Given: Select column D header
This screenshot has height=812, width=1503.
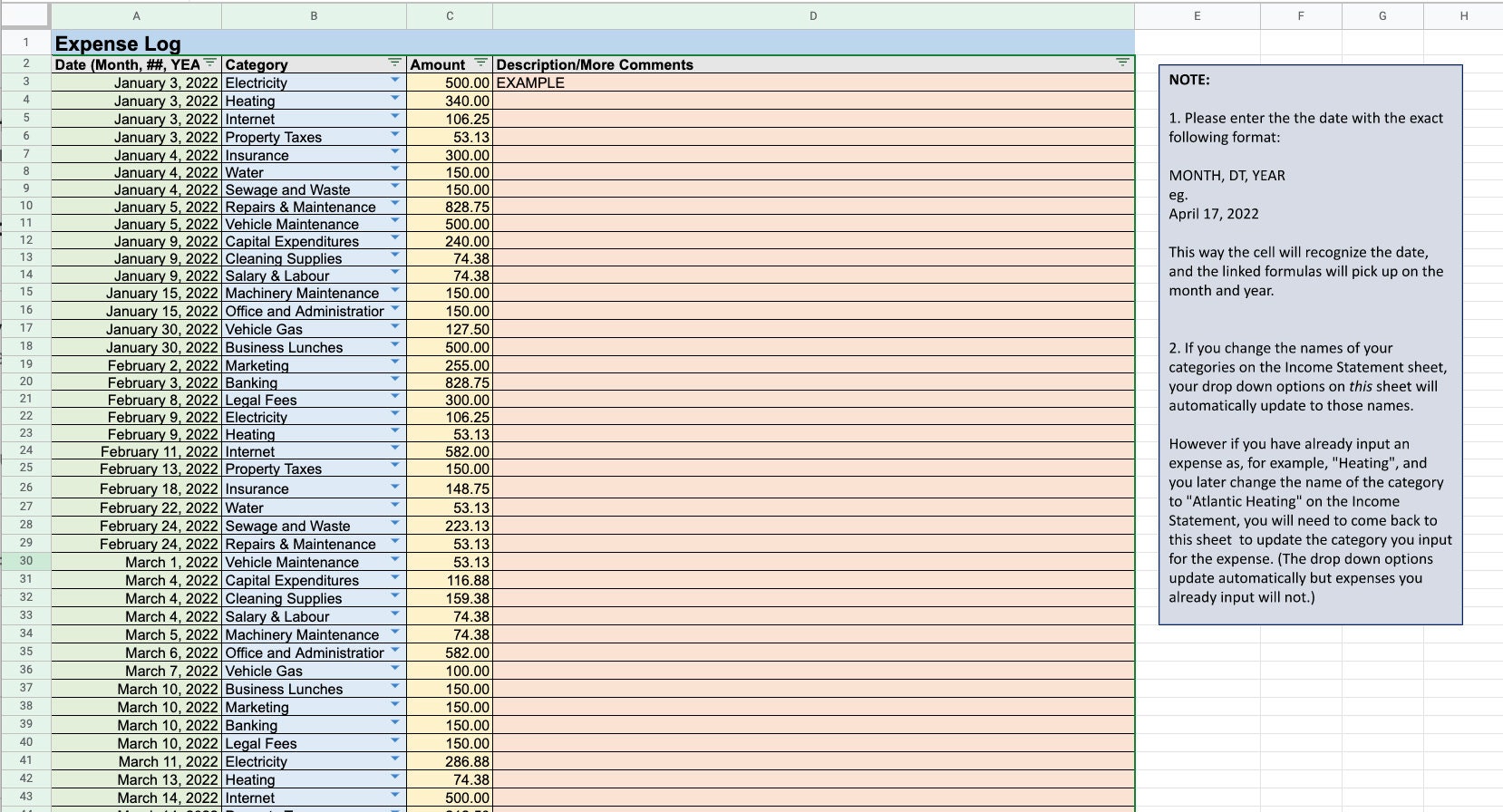Looking at the screenshot, I should tap(813, 15).
